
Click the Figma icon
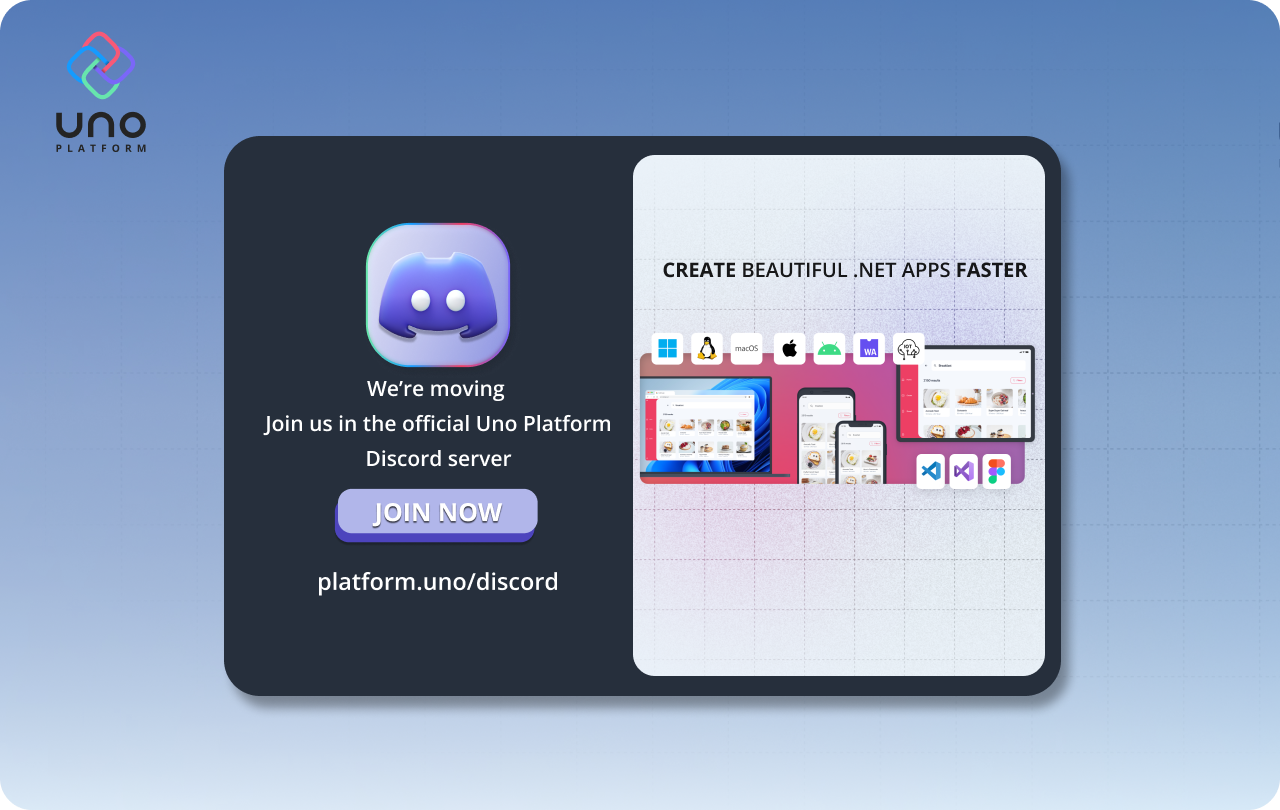pyautogui.click(x=996, y=471)
